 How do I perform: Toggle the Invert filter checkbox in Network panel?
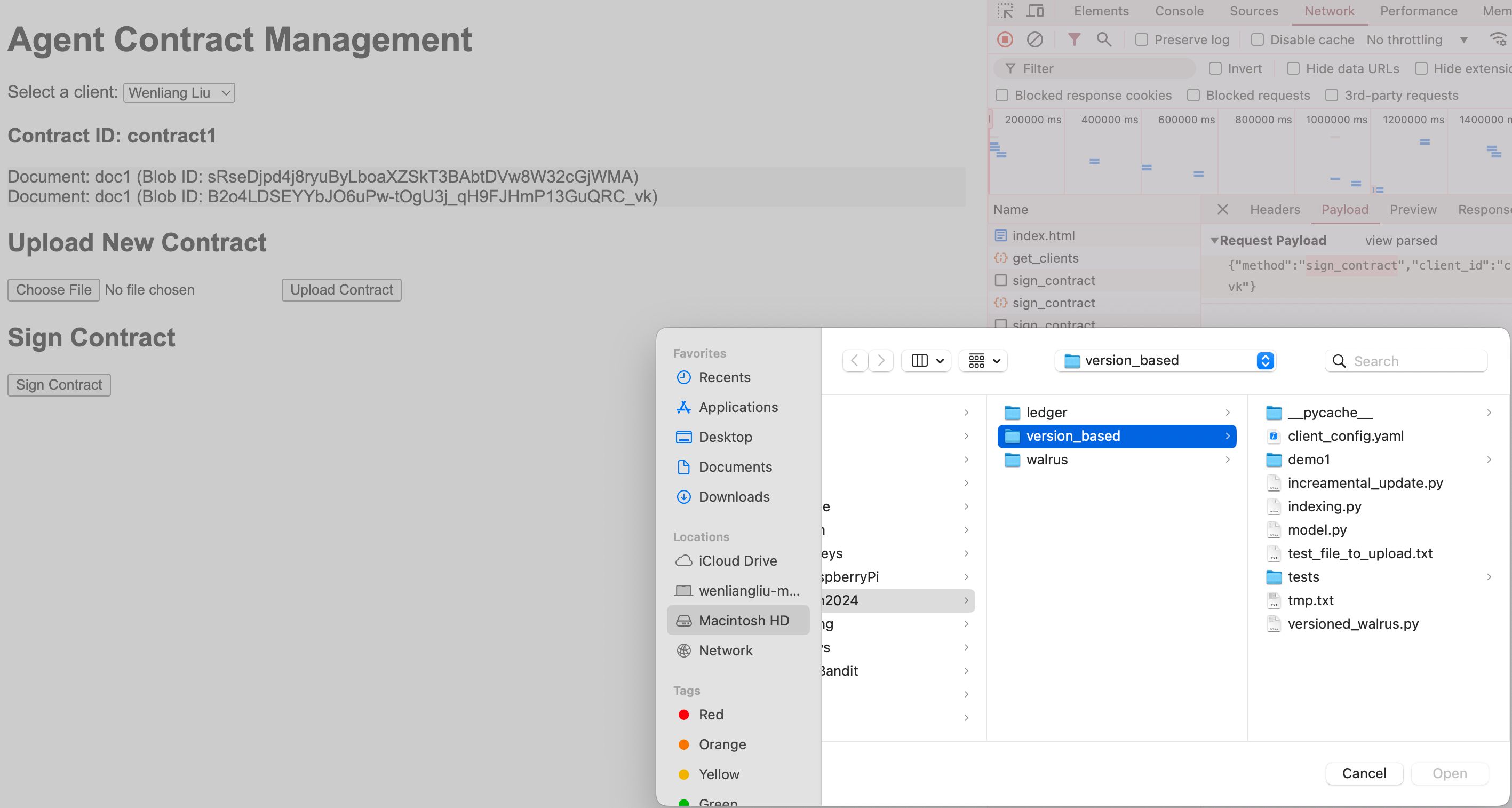1215,68
